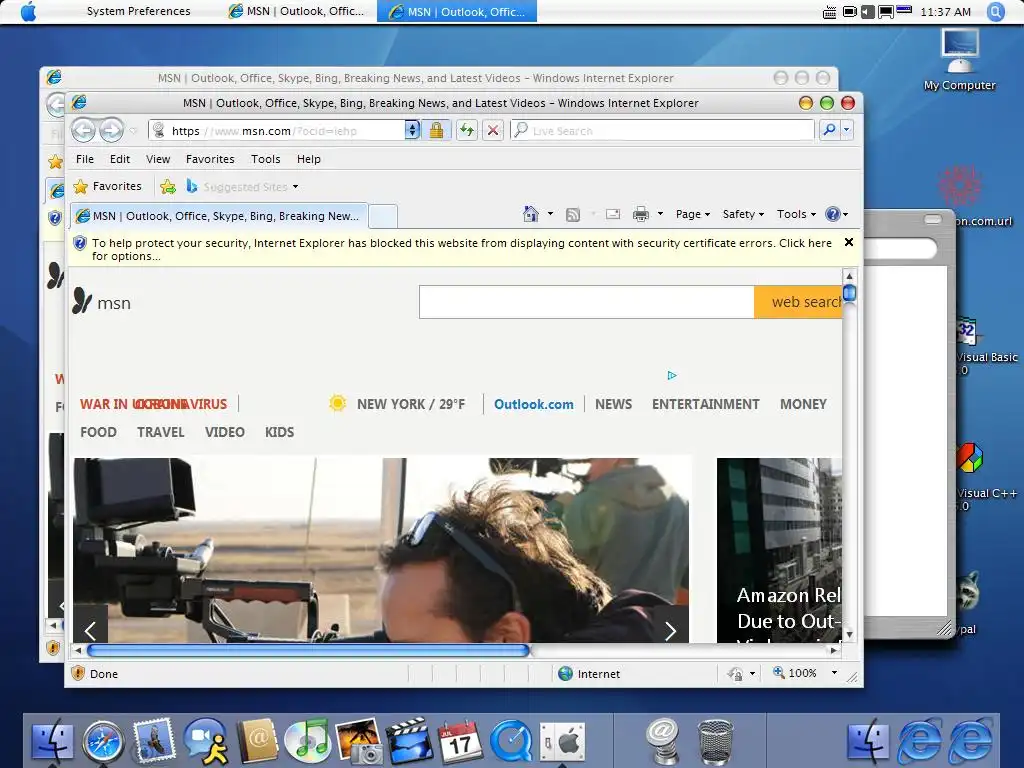Image resolution: width=1024 pixels, height=768 pixels.
Task: Open the Favorites menu
Action: [x=210, y=159]
